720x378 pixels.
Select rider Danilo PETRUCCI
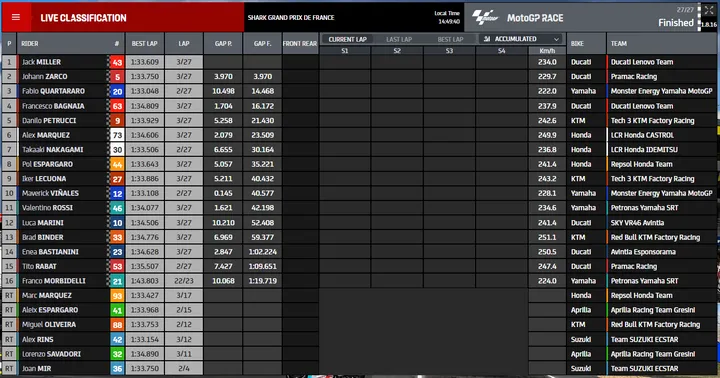[x=49, y=120]
